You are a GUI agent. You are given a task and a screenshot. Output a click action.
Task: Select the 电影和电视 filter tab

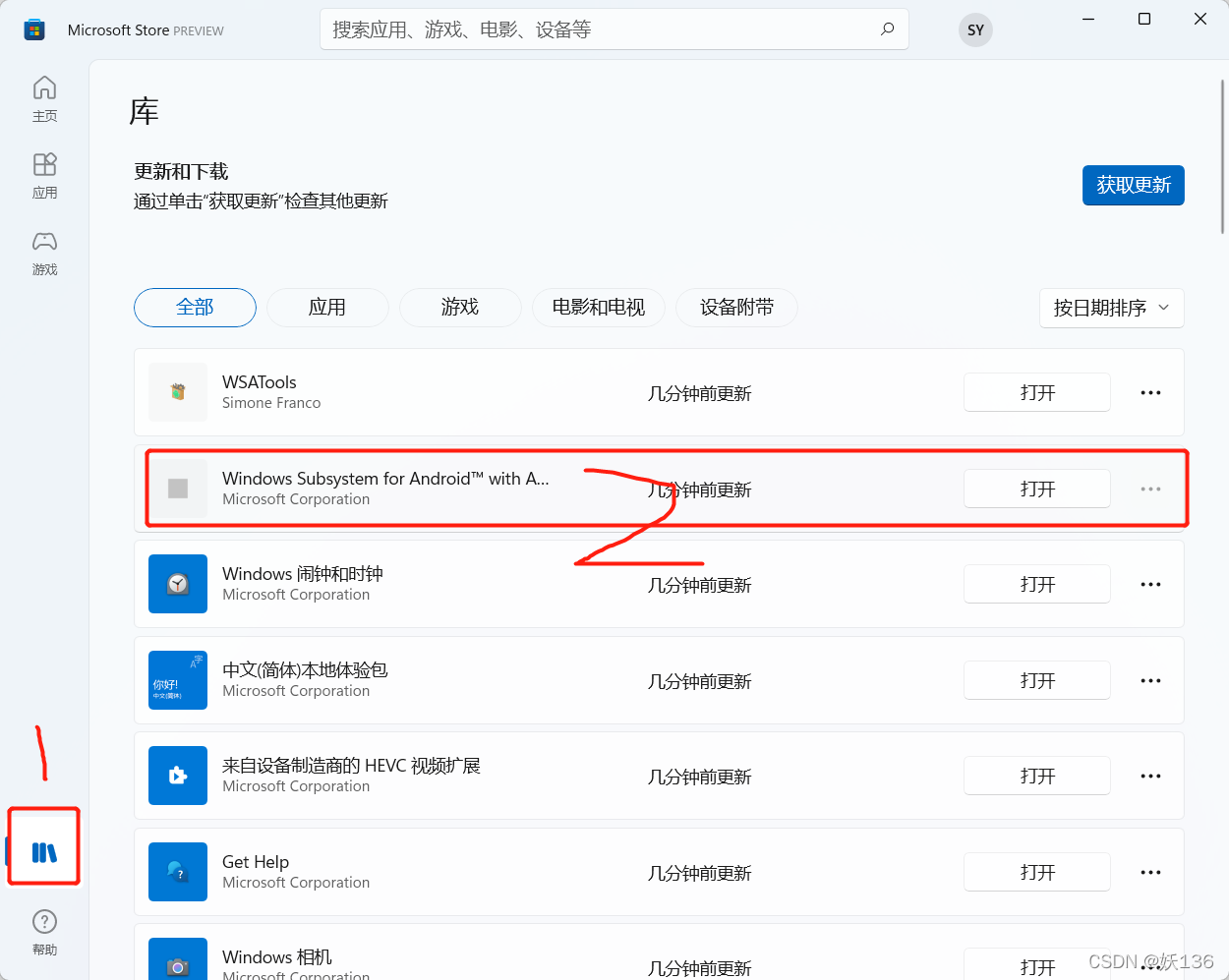[x=599, y=308]
